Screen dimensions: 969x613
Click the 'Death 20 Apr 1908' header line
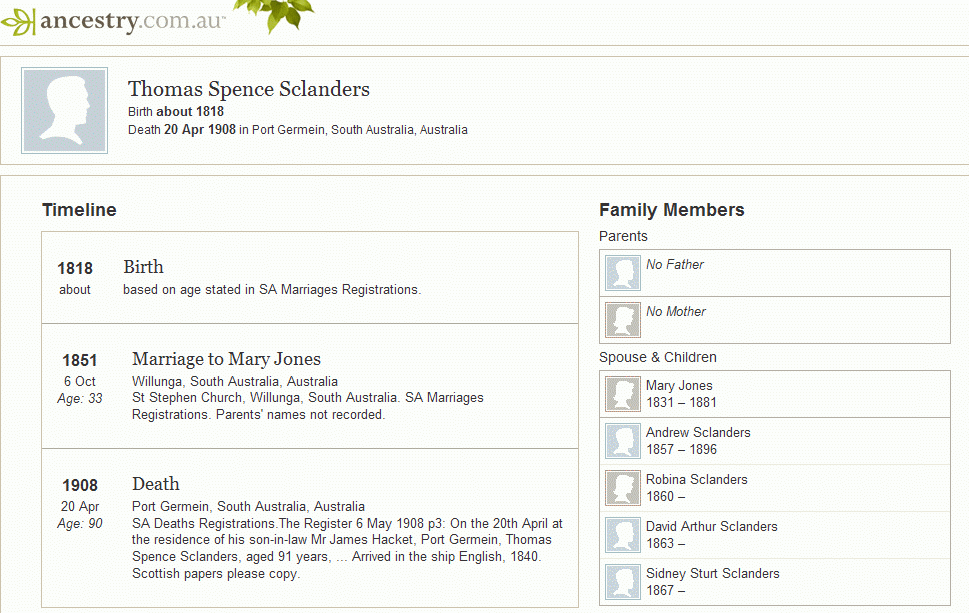pyautogui.click(x=297, y=130)
